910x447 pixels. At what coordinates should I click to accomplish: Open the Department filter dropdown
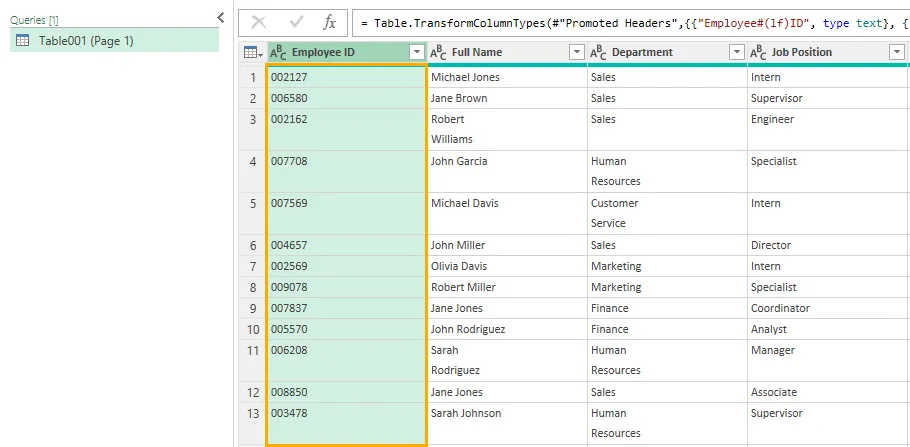[x=737, y=53]
